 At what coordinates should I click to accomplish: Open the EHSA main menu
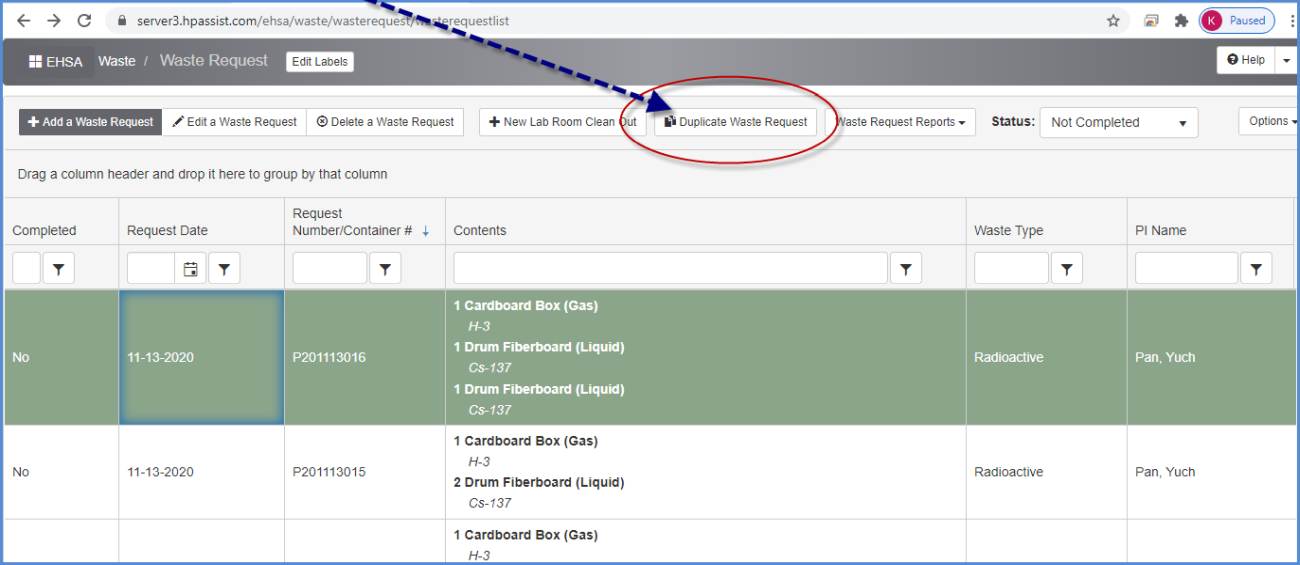[x=57, y=61]
